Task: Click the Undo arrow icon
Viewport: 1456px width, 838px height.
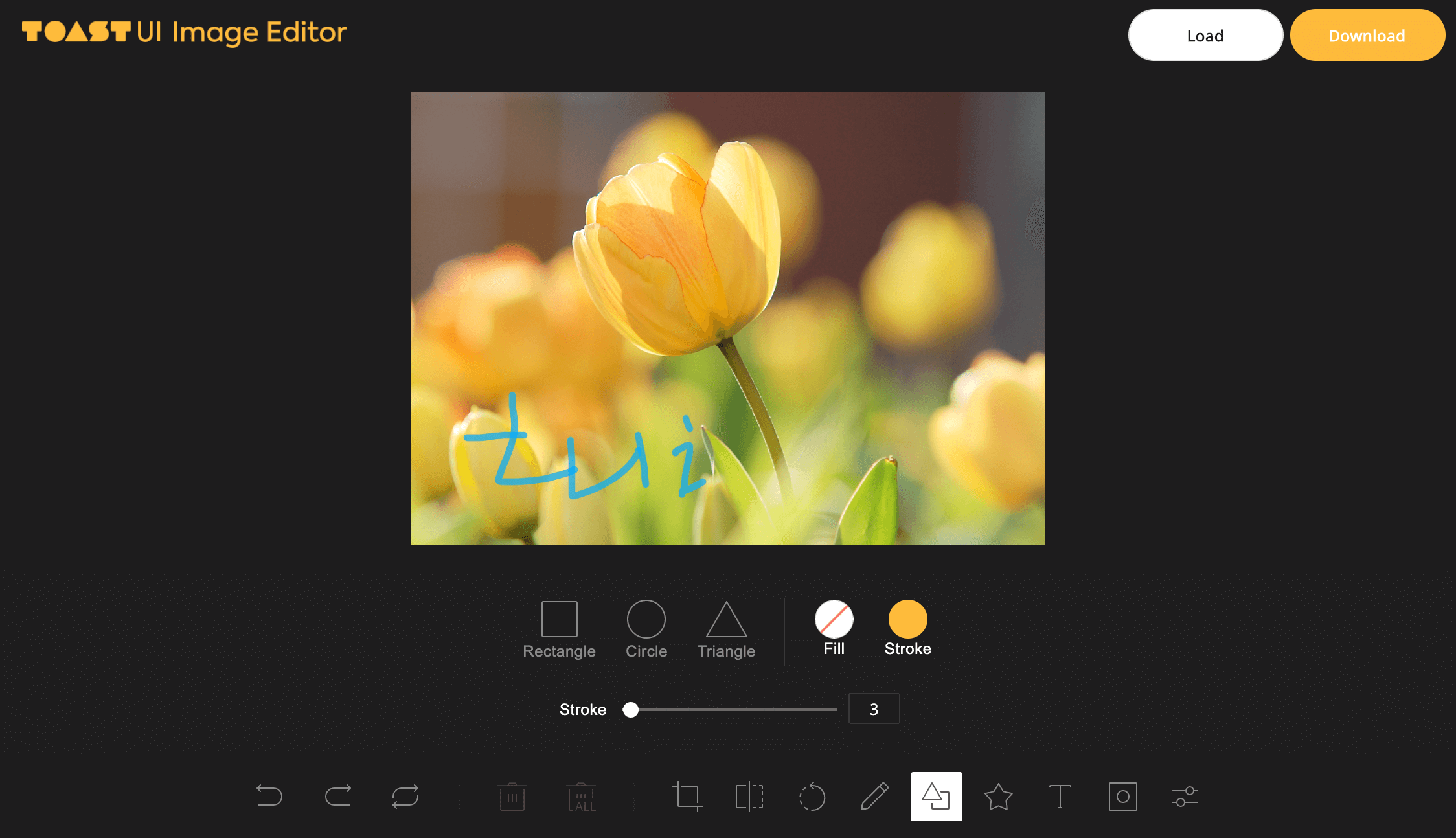Action: [x=269, y=796]
